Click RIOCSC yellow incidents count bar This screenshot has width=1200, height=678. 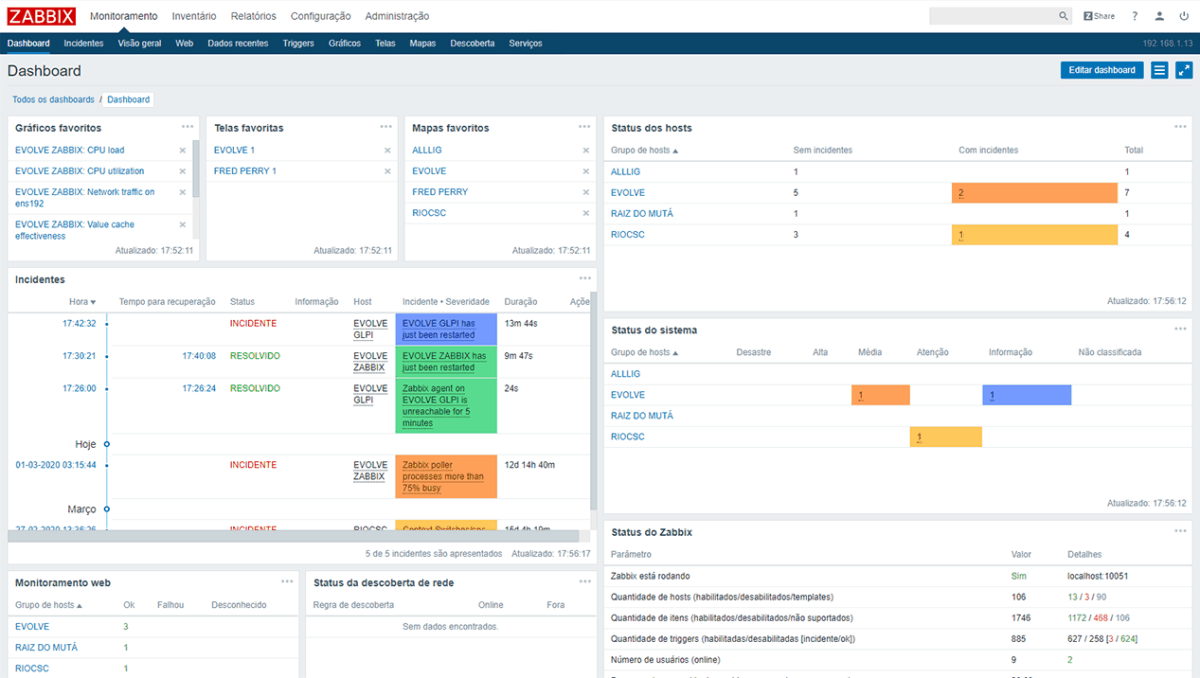pos(1034,235)
